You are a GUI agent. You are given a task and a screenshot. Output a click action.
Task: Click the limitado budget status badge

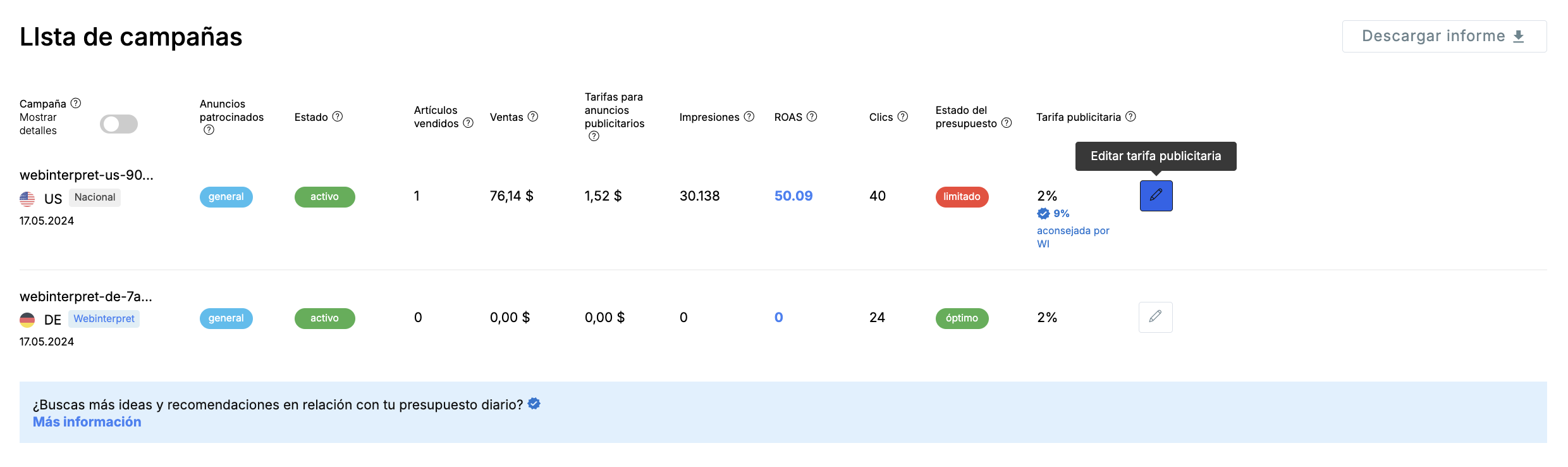tap(962, 197)
